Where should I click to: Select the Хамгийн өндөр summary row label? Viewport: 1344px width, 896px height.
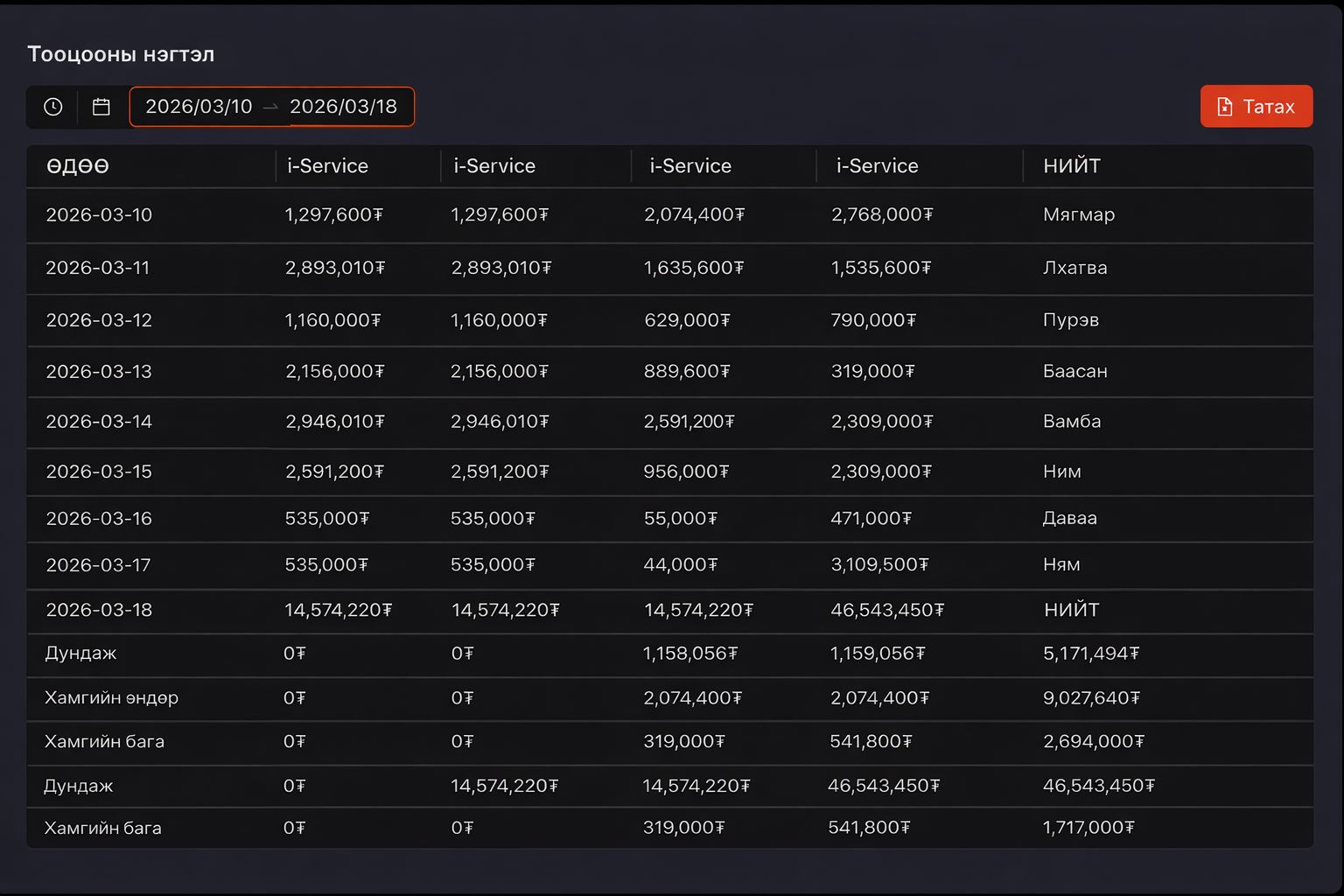[112, 698]
